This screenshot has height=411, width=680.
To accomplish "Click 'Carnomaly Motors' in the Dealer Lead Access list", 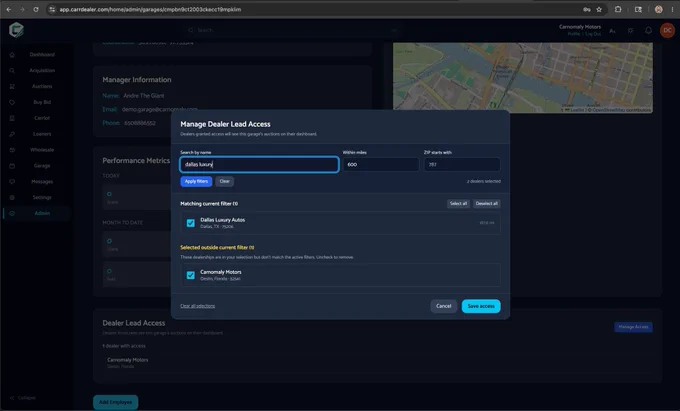I will (128, 360).
